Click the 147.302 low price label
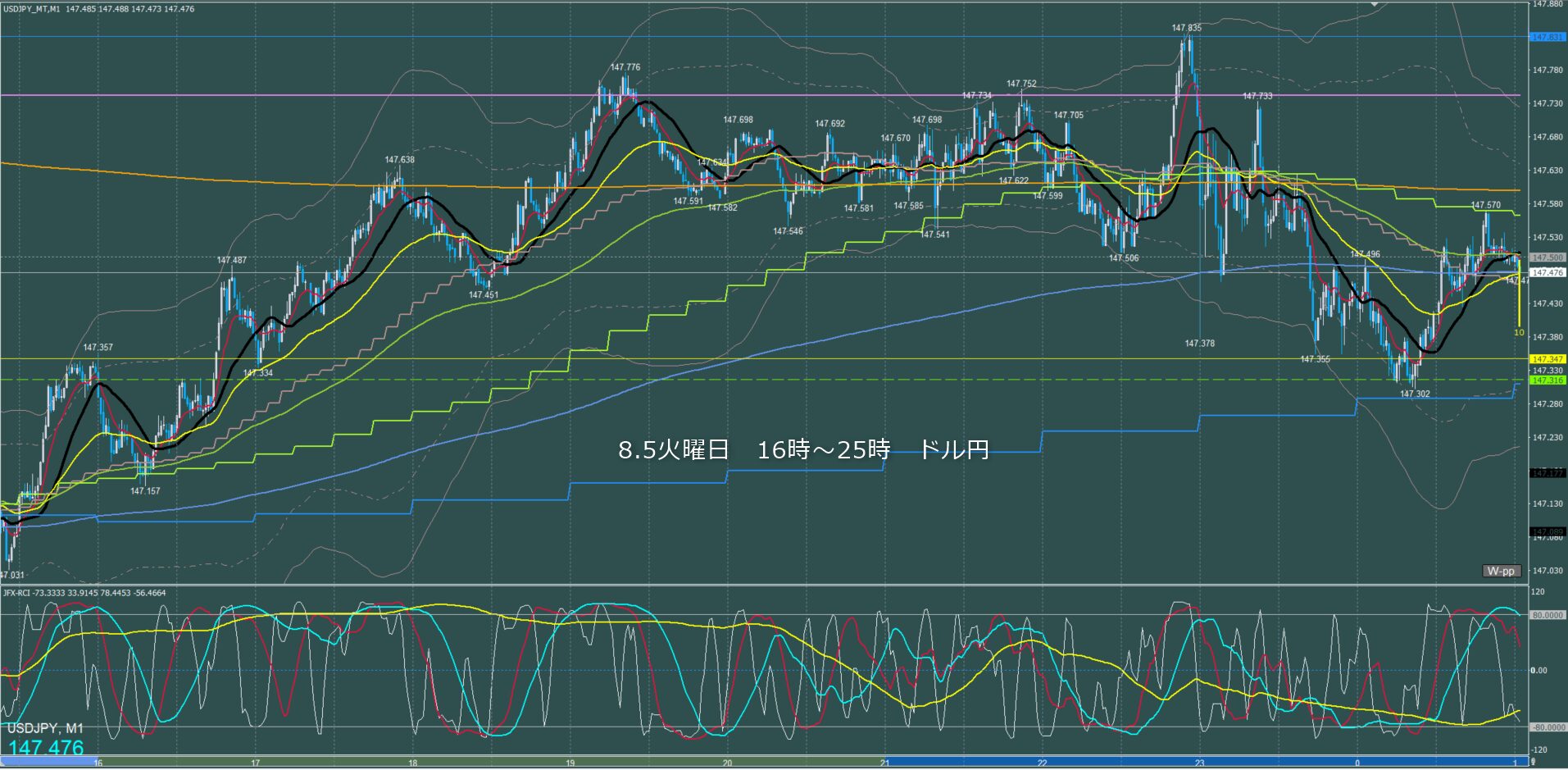This screenshot has height=770, width=1568. point(1415,394)
